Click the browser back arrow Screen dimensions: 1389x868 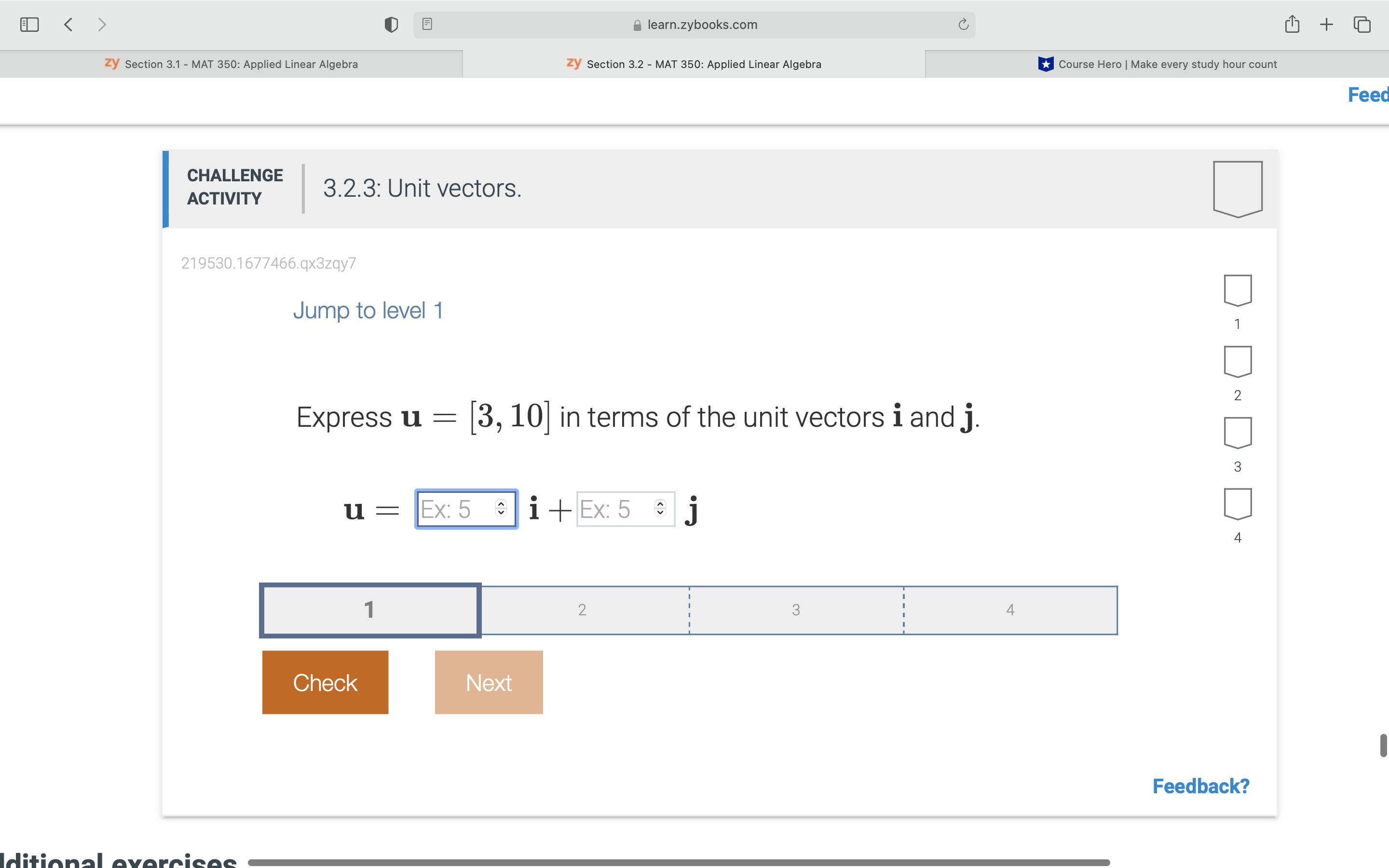point(68,25)
